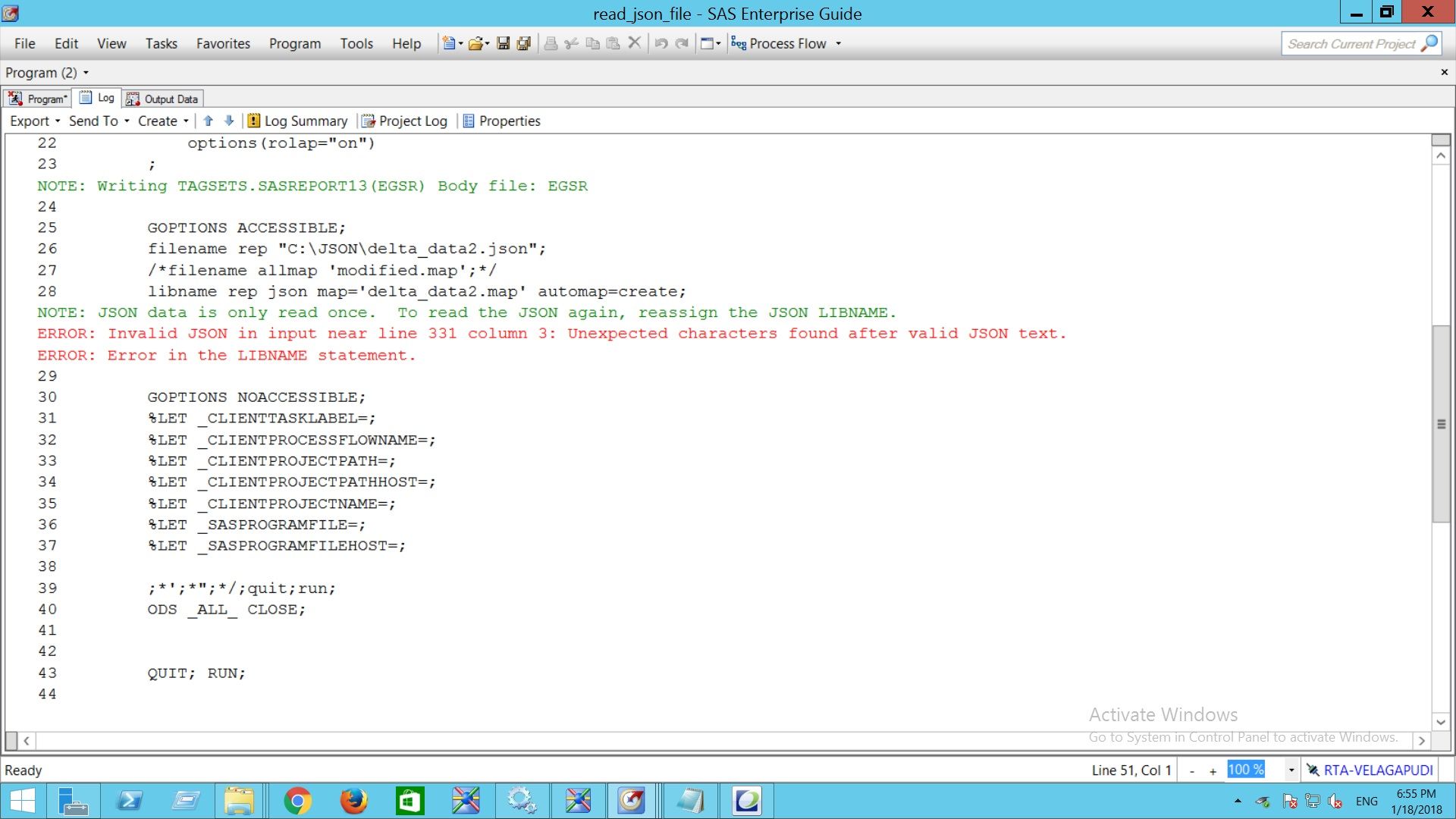Launch Google Chrome from the taskbar
Screen dimensions: 1456x819
(297, 800)
